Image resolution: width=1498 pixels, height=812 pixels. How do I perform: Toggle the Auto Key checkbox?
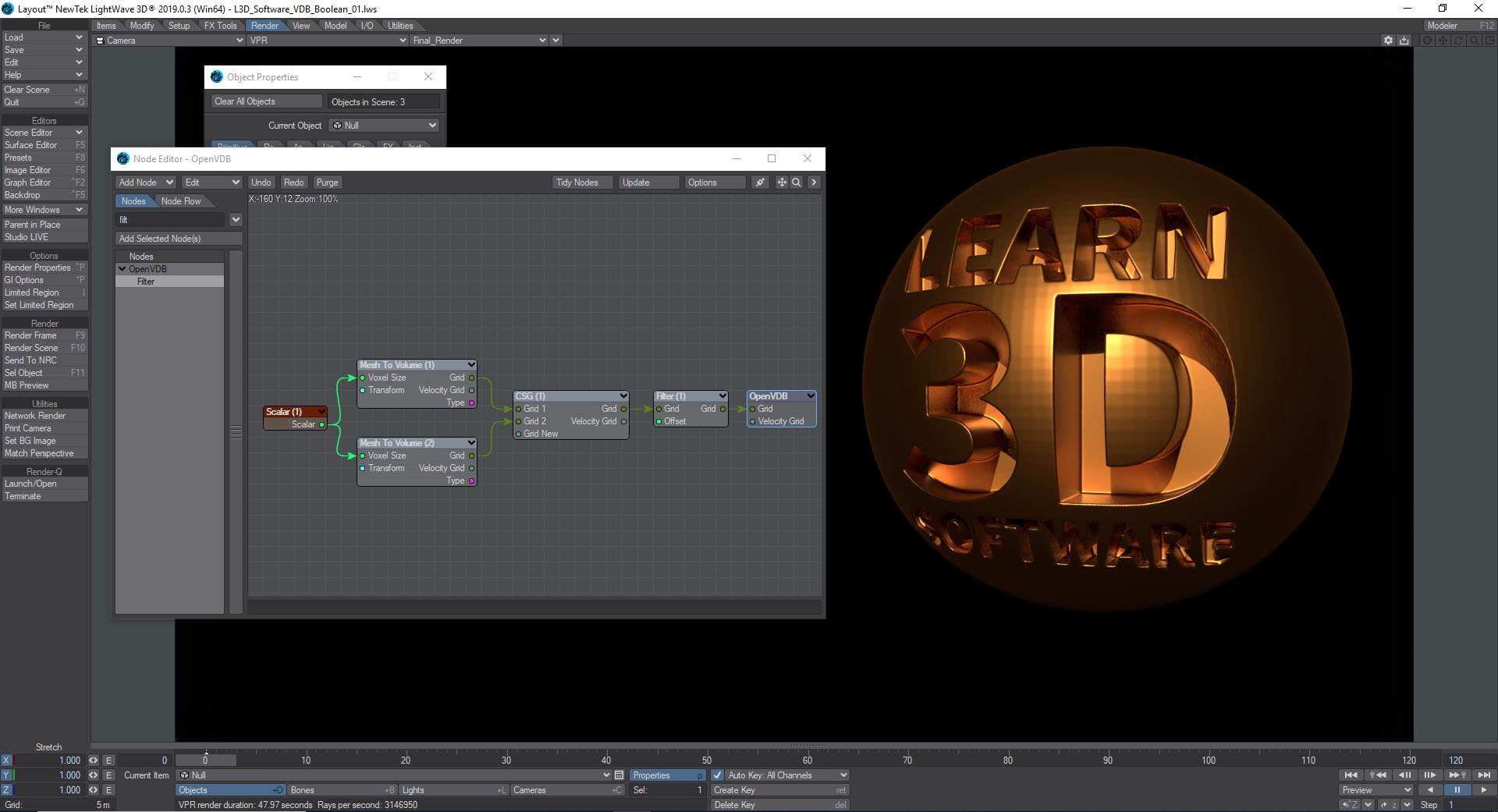pos(717,775)
